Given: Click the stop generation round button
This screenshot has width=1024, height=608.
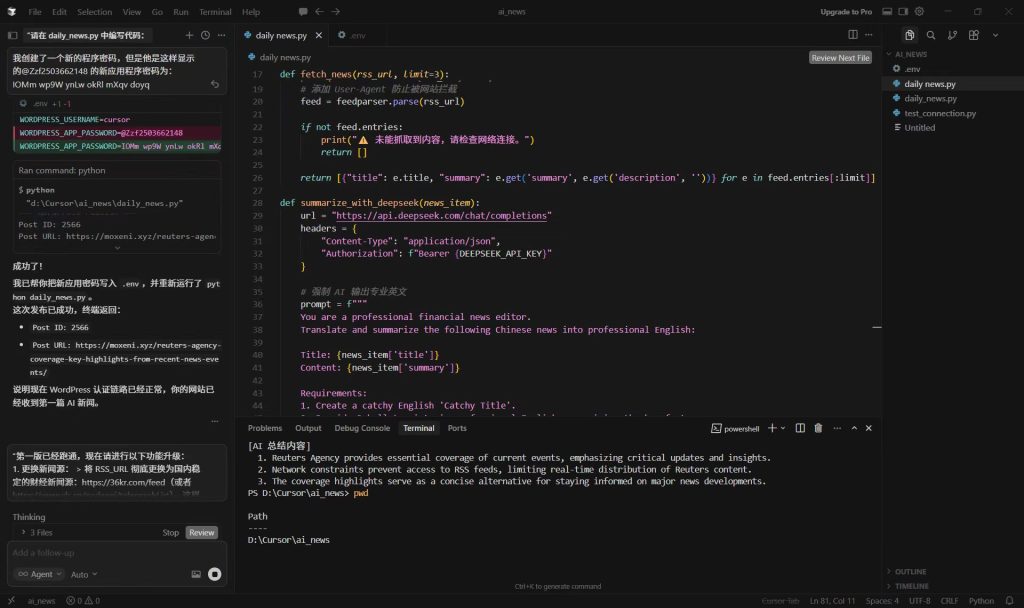Looking at the screenshot, I should point(214,575).
